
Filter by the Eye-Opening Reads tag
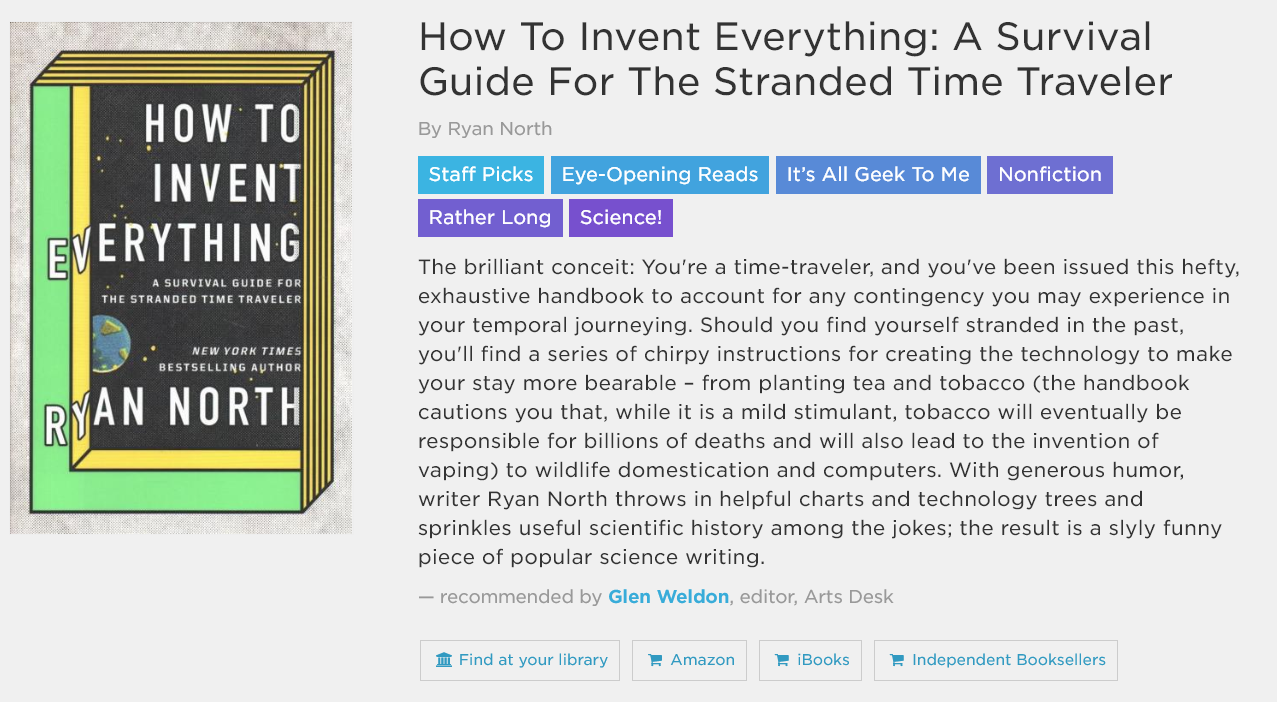pos(660,175)
